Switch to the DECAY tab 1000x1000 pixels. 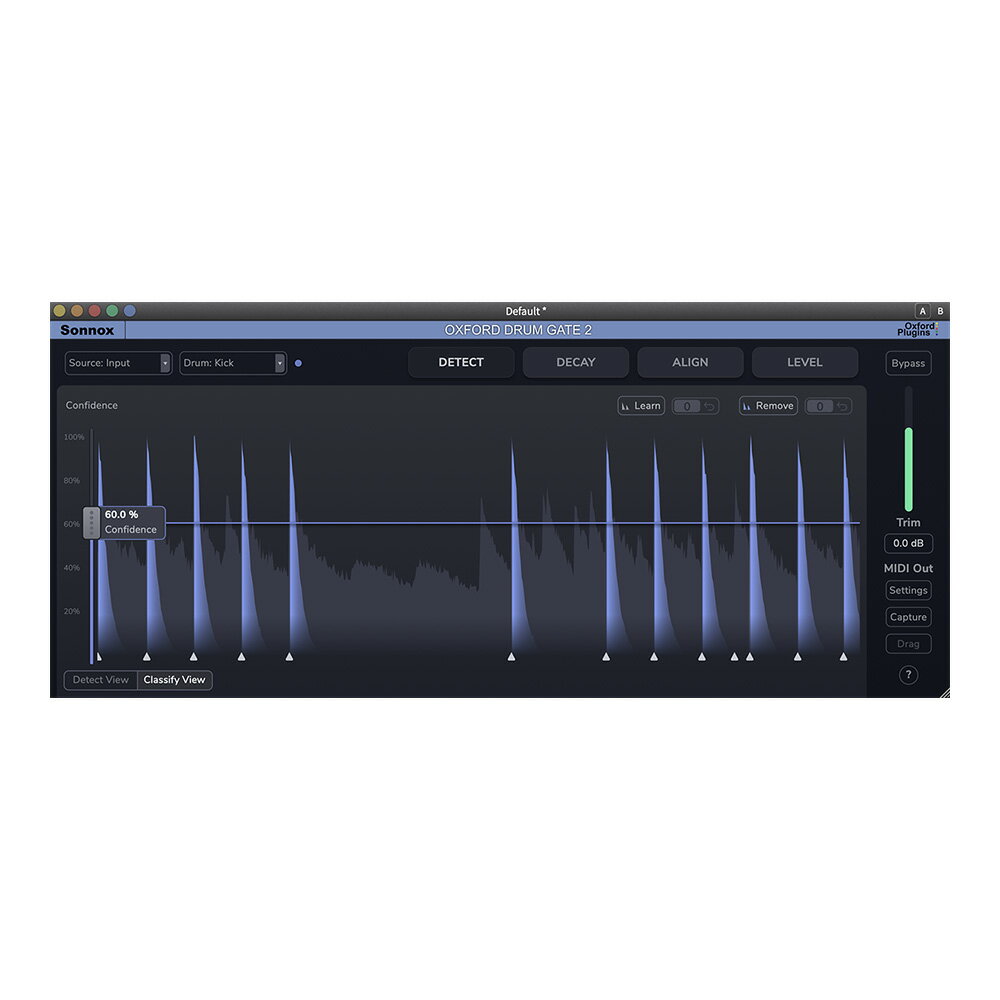tap(576, 362)
